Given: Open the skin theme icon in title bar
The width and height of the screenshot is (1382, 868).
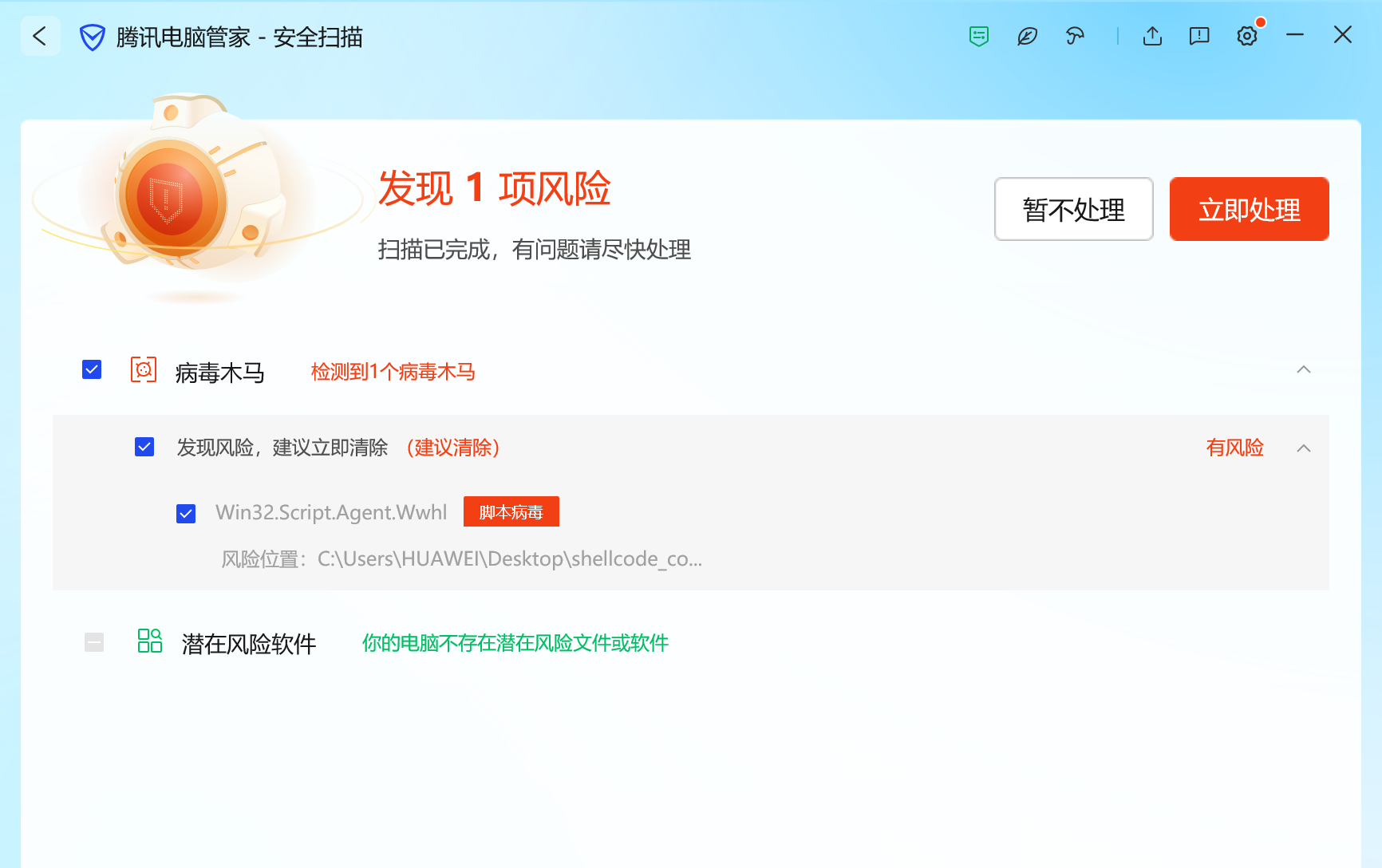Looking at the screenshot, I should 1075,36.
